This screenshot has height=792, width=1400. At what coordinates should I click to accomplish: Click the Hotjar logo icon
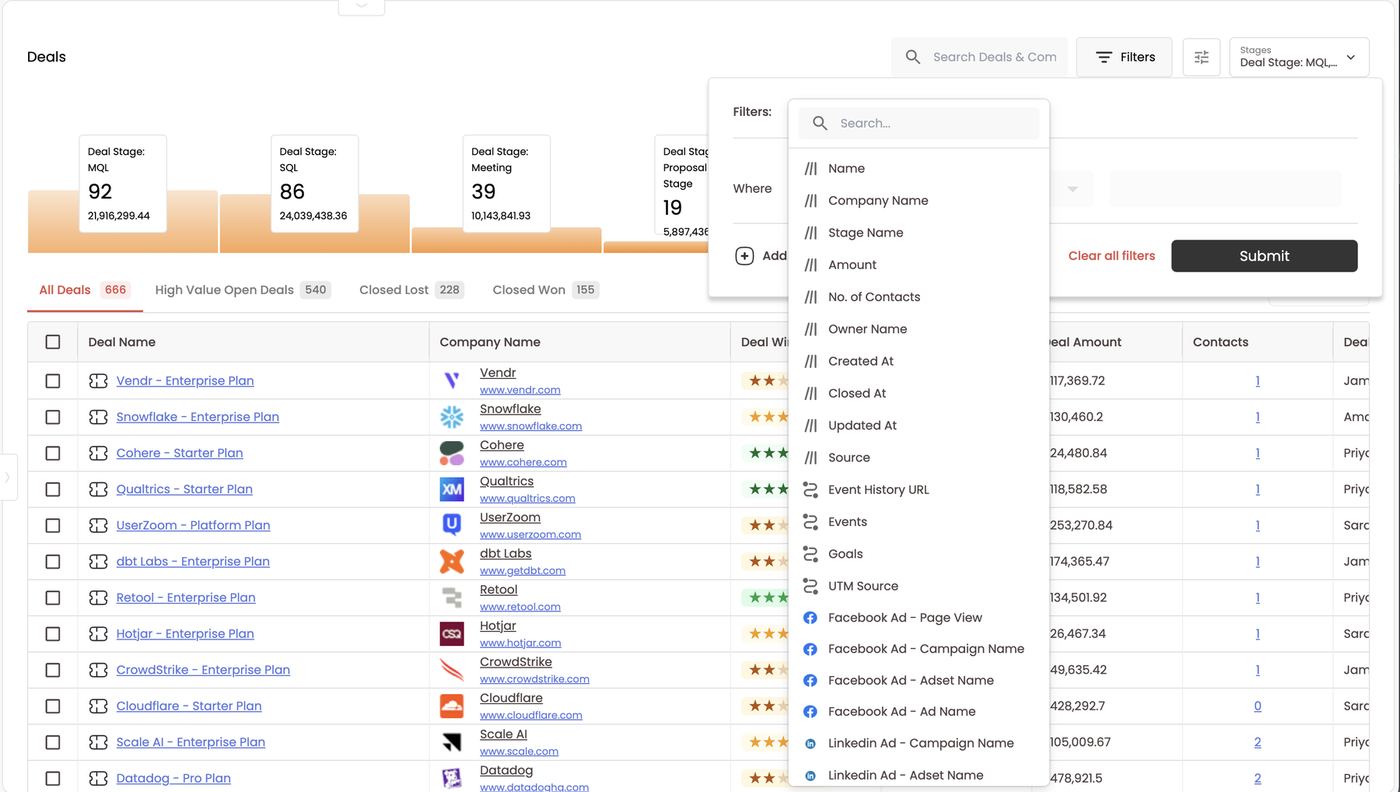click(452, 634)
